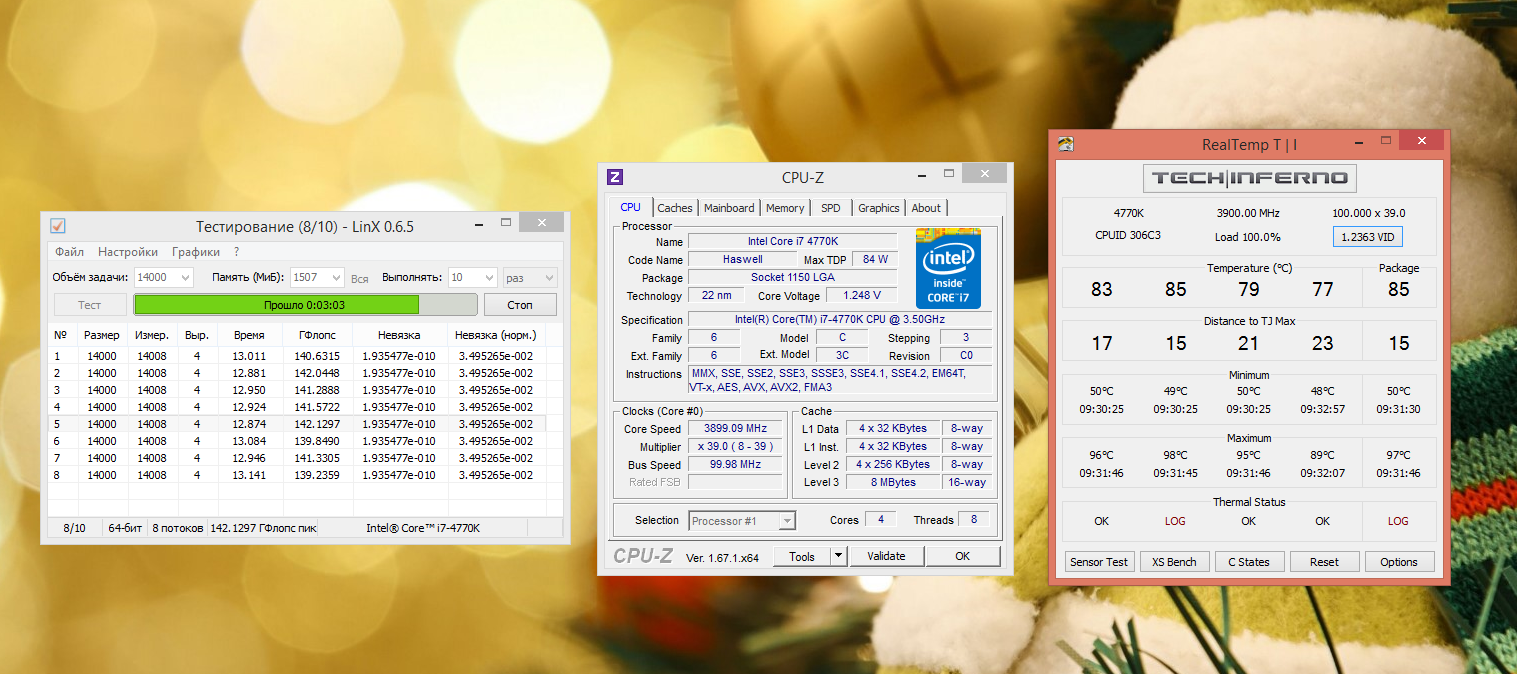Screen dimensions: 1517x674
Task: Open the Настройки menu in LinX
Action: [127, 252]
